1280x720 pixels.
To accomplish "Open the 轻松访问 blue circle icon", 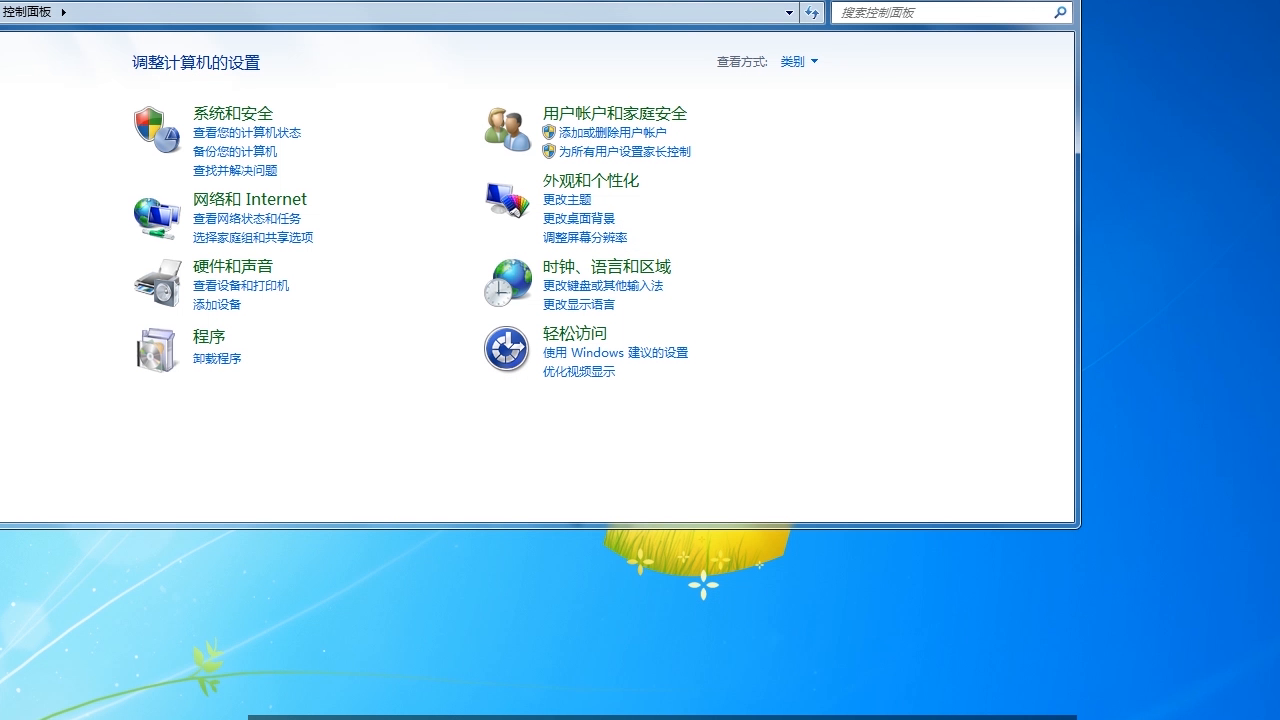I will pyautogui.click(x=507, y=349).
